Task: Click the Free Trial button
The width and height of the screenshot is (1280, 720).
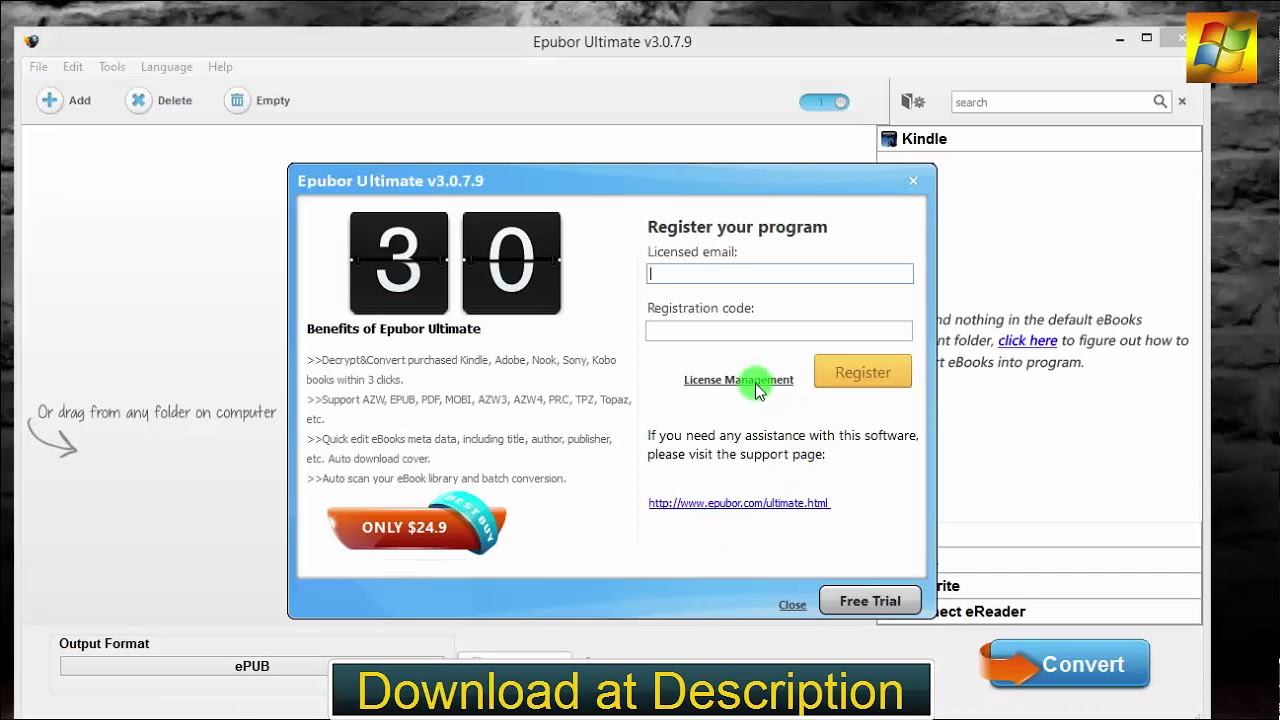Action: (x=870, y=601)
